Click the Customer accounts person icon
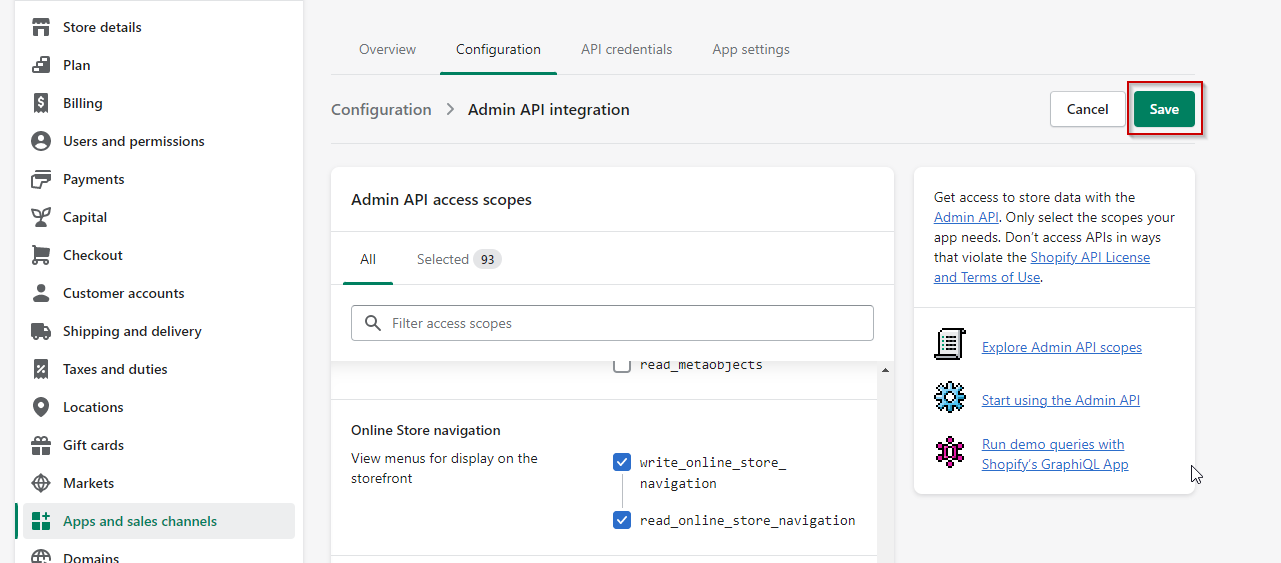The height and width of the screenshot is (563, 1281). pyautogui.click(x=41, y=293)
